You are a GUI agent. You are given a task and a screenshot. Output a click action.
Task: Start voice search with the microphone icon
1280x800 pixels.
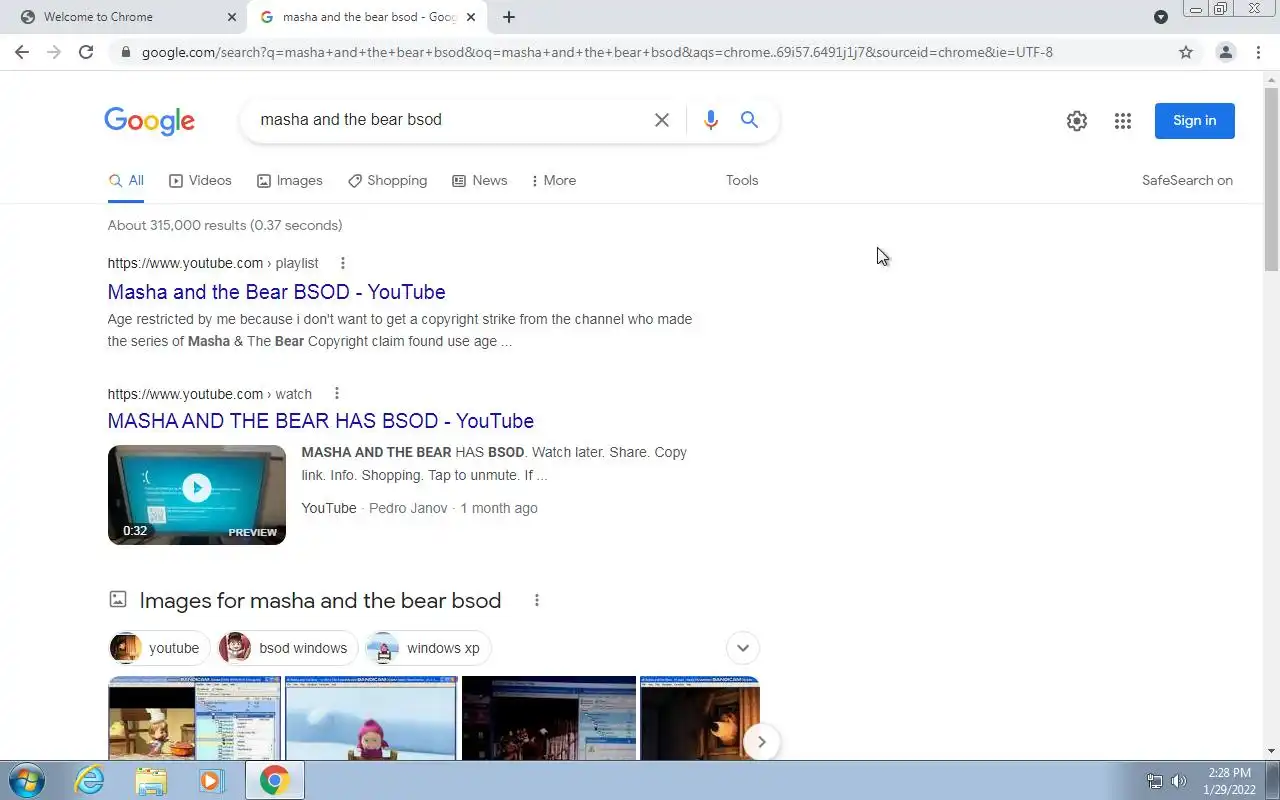pyautogui.click(x=711, y=120)
